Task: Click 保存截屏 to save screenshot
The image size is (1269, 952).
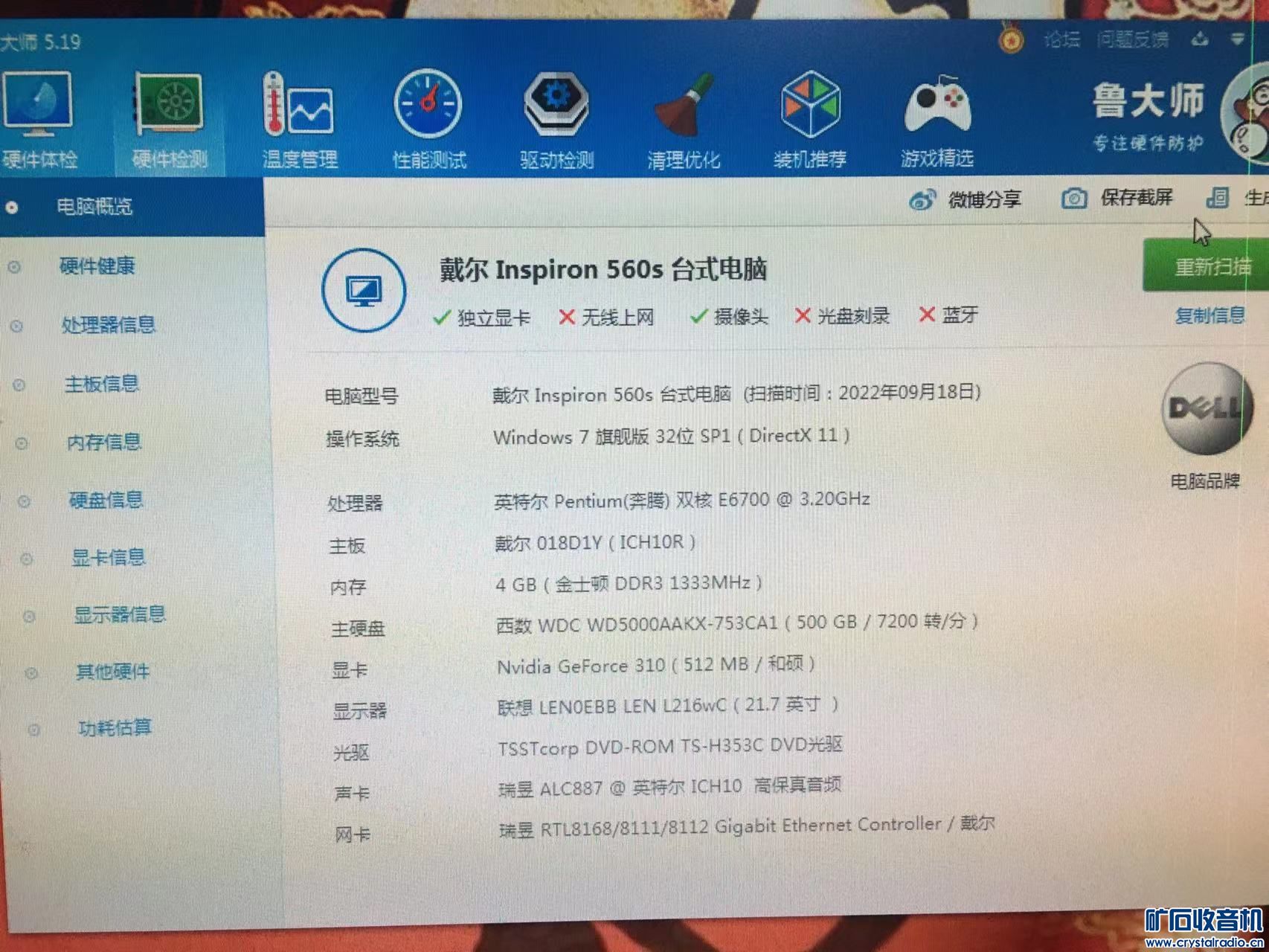Action: [x=1117, y=198]
